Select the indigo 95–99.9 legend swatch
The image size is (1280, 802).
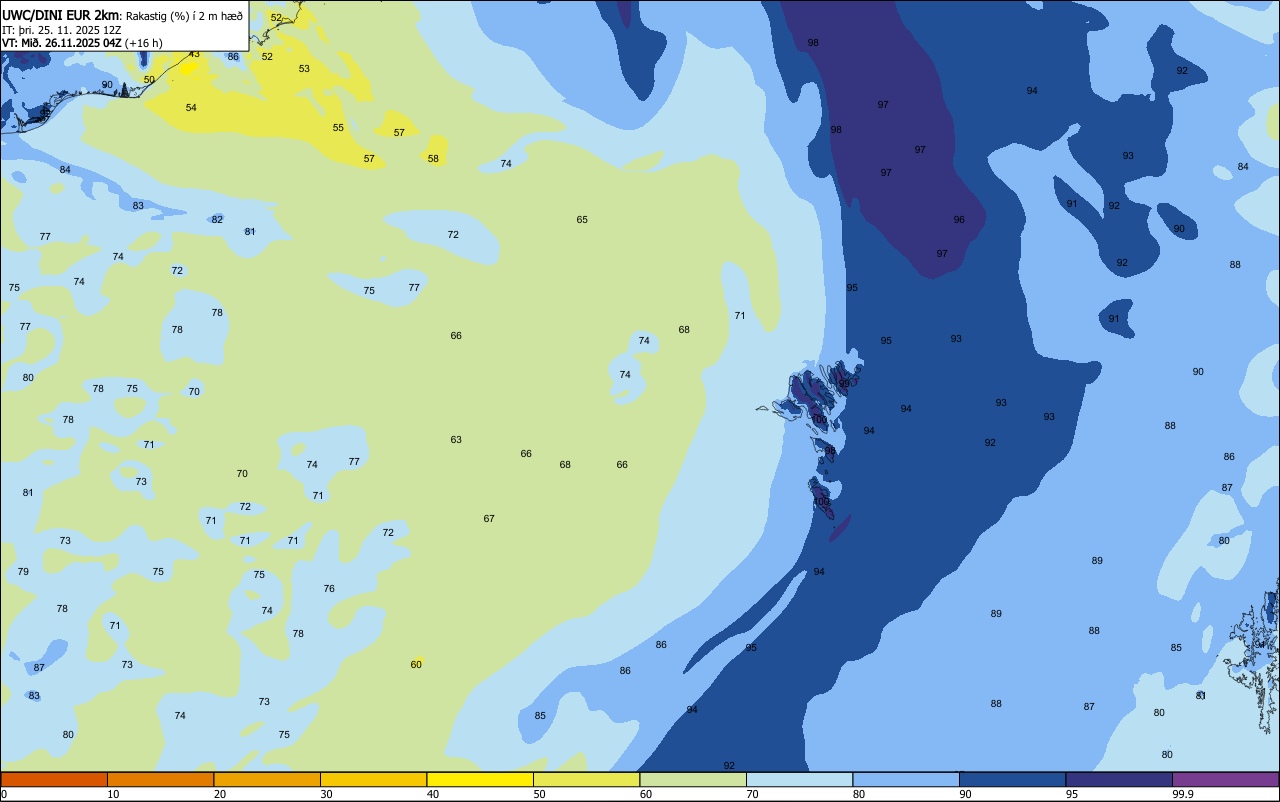coord(1119,779)
